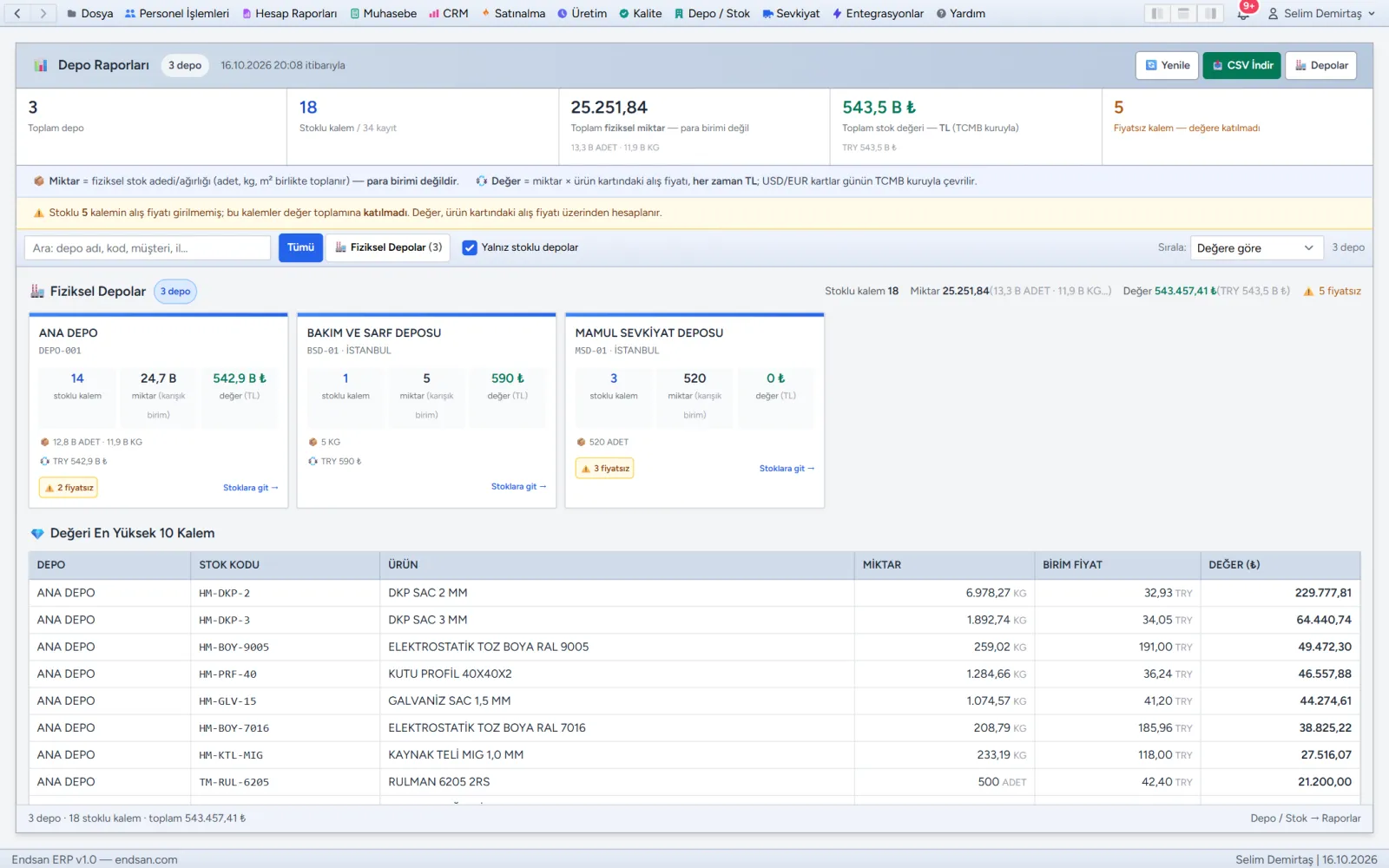The width and height of the screenshot is (1389, 868).
Task: Click the box icon beside 5 KG
Action: point(313,443)
